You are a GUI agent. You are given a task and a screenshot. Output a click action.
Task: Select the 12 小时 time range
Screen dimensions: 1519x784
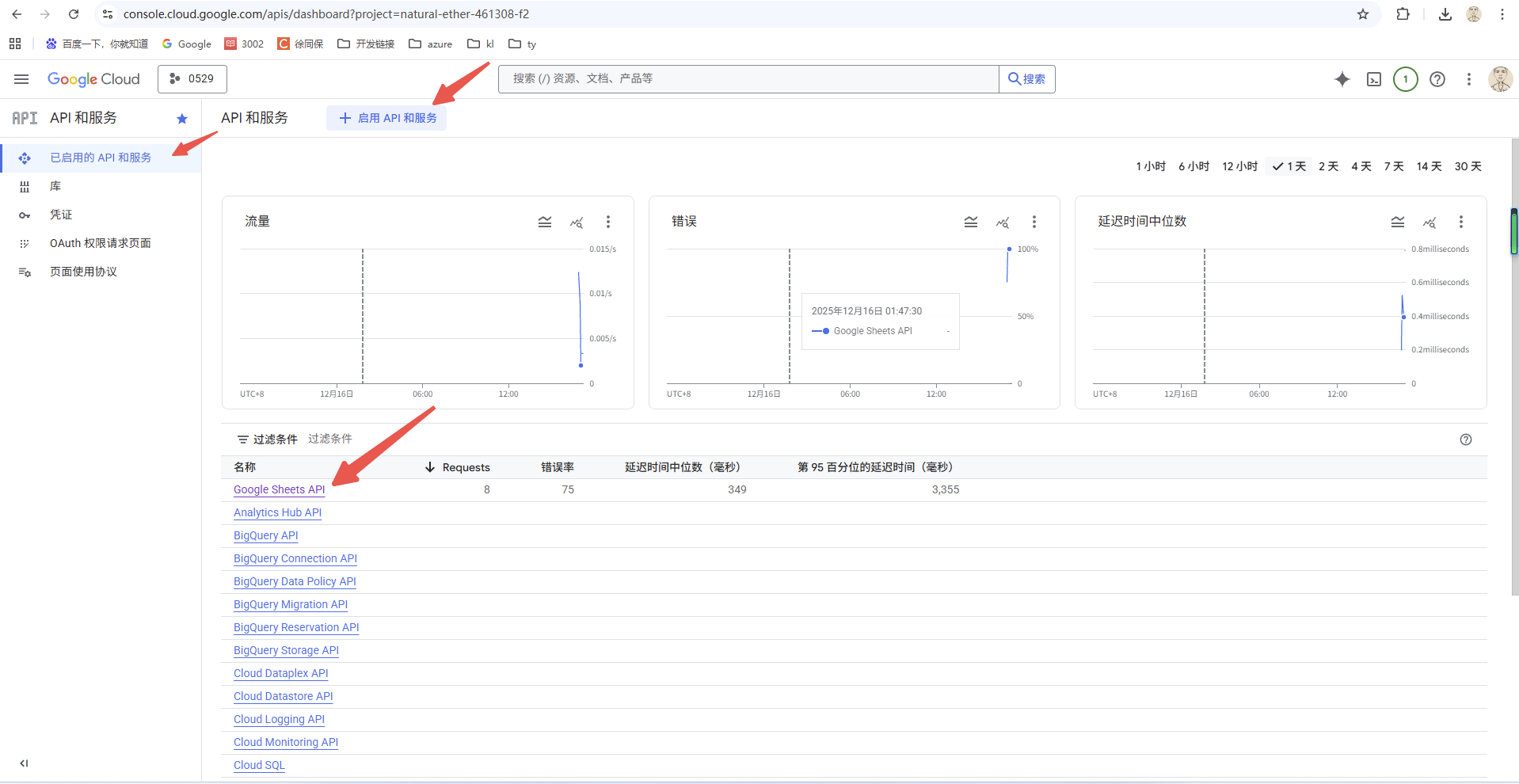(1239, 166)
